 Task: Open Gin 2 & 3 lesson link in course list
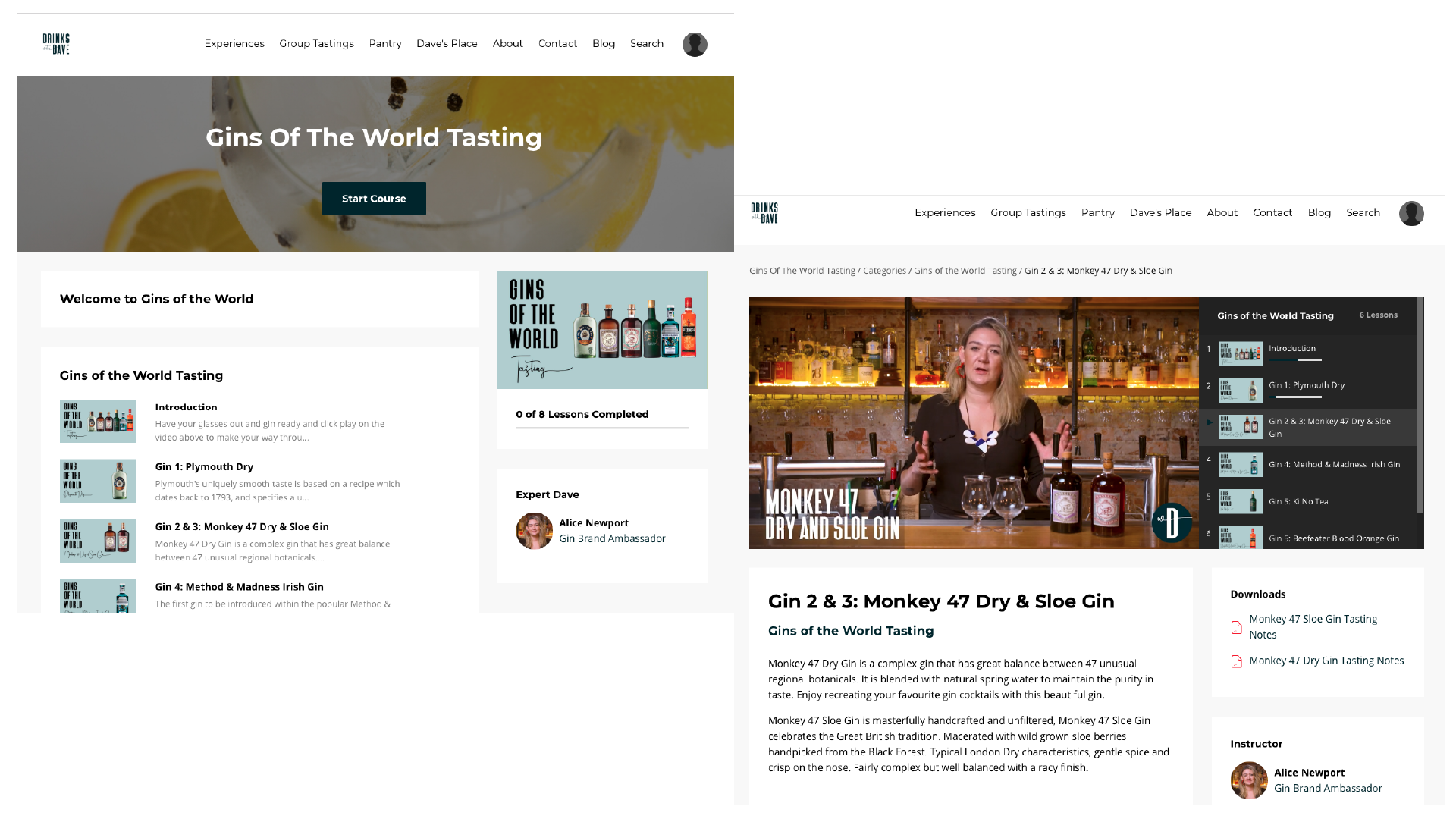242,527
